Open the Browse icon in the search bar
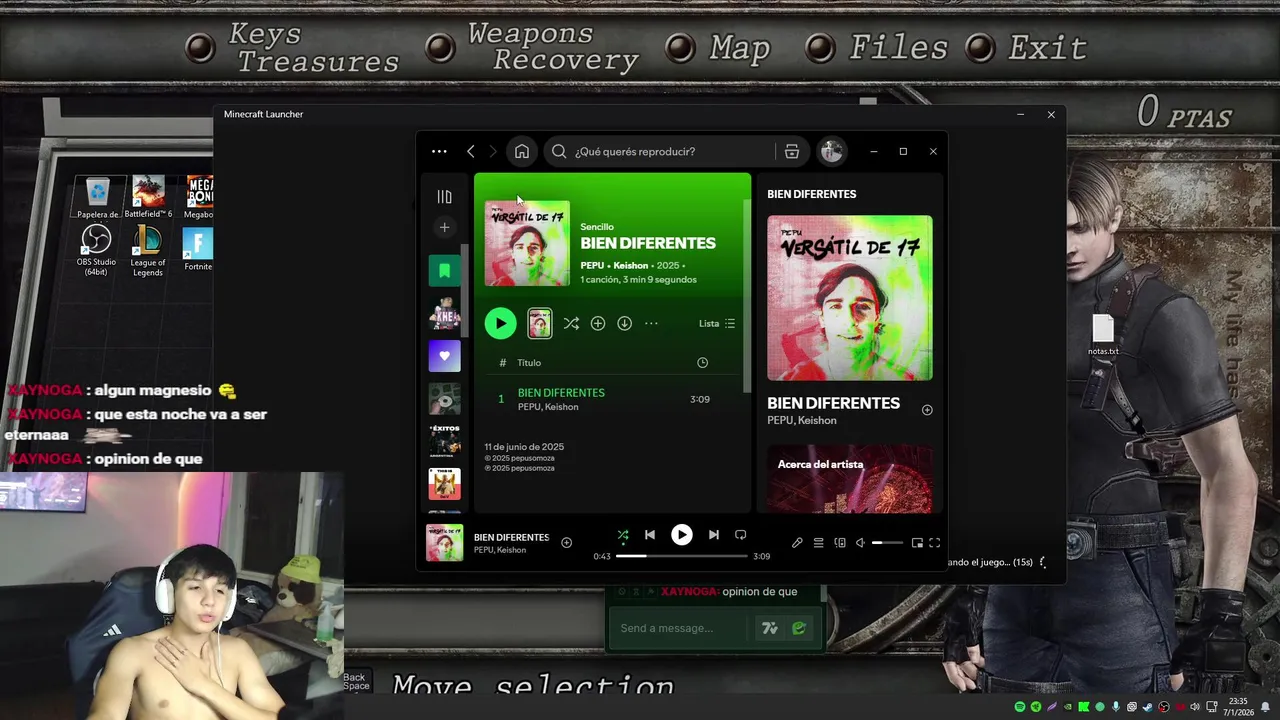 tap(791, 152)
